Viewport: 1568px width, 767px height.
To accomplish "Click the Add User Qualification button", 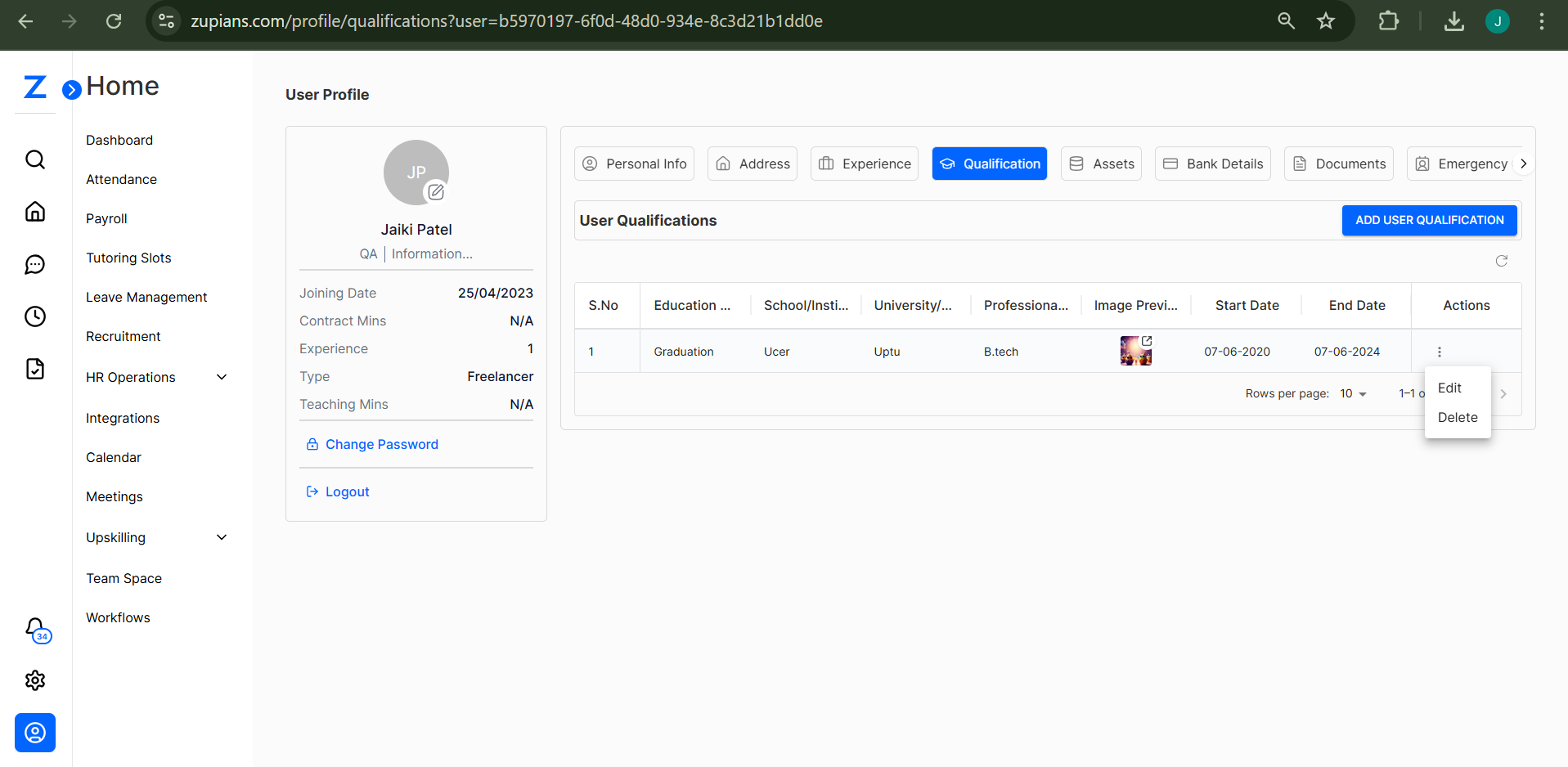I will 1429,220.
